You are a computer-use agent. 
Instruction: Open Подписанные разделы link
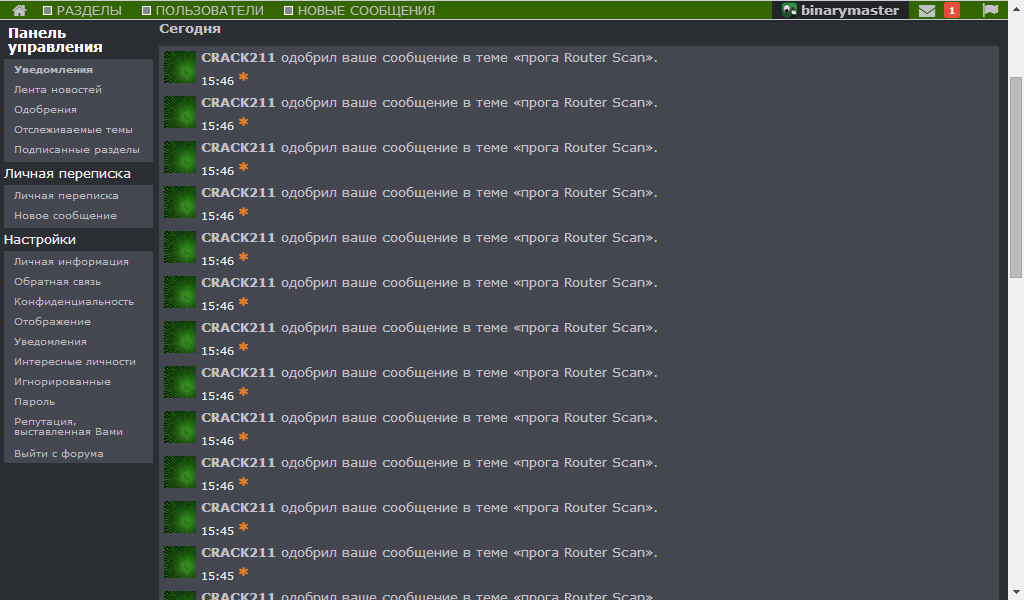pos(78,150)
